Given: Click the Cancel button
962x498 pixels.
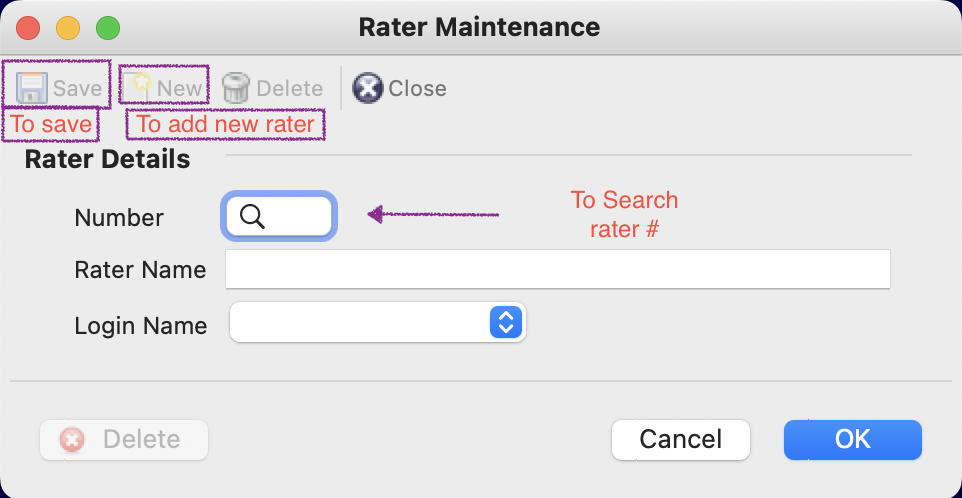Looking at the screenshot, I should point(680,440).
